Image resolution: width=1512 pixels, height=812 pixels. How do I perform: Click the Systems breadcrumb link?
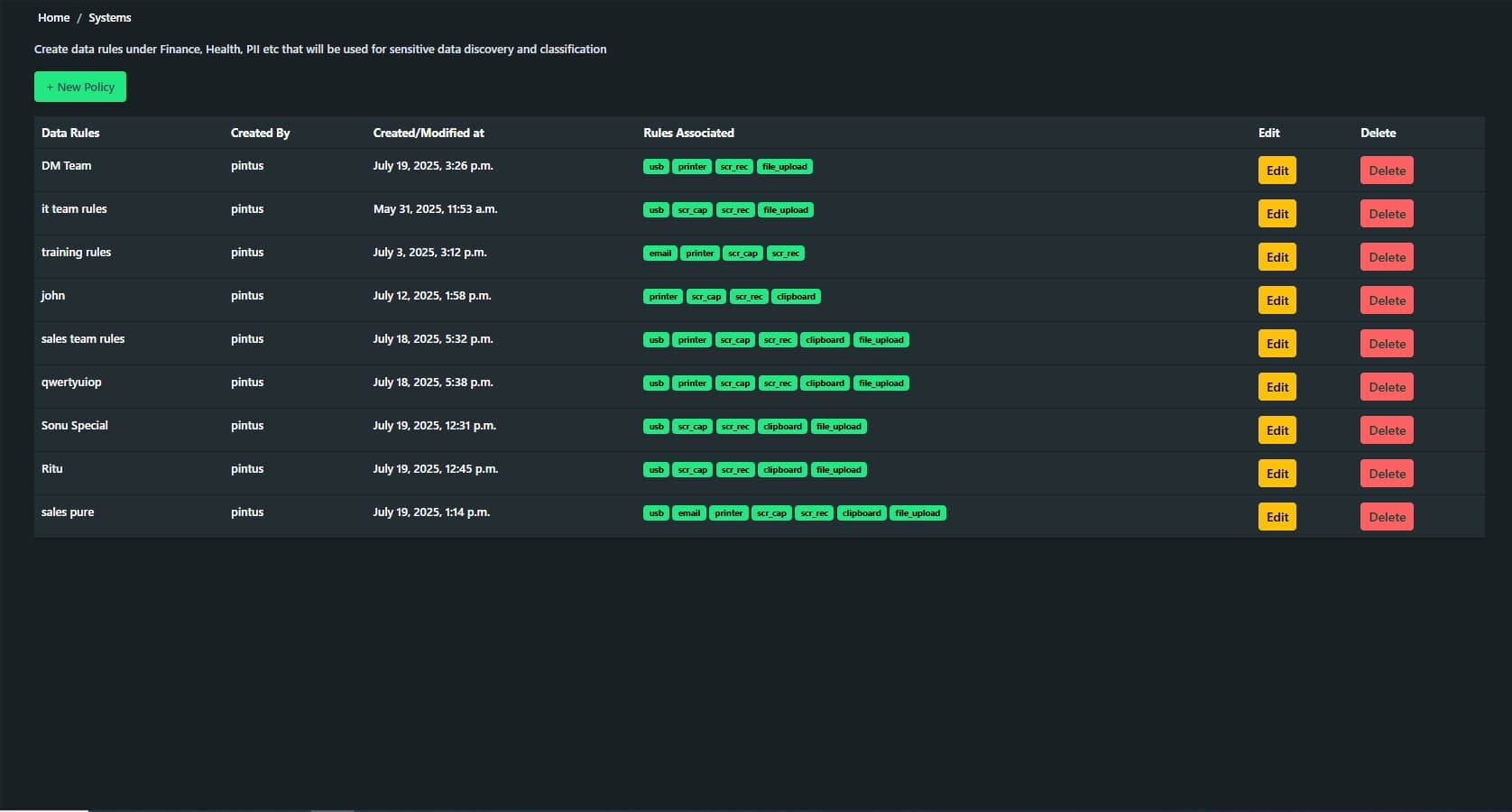point(109,18)
